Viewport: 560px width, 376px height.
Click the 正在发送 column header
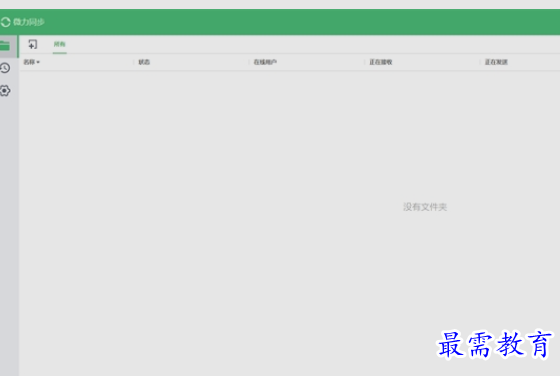496,62
